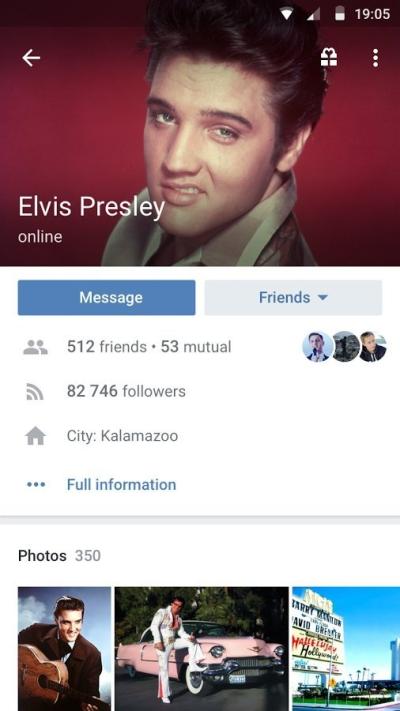Tap the followers feed icon
Screen dimensions: 400x711
(x=35, y=391)
